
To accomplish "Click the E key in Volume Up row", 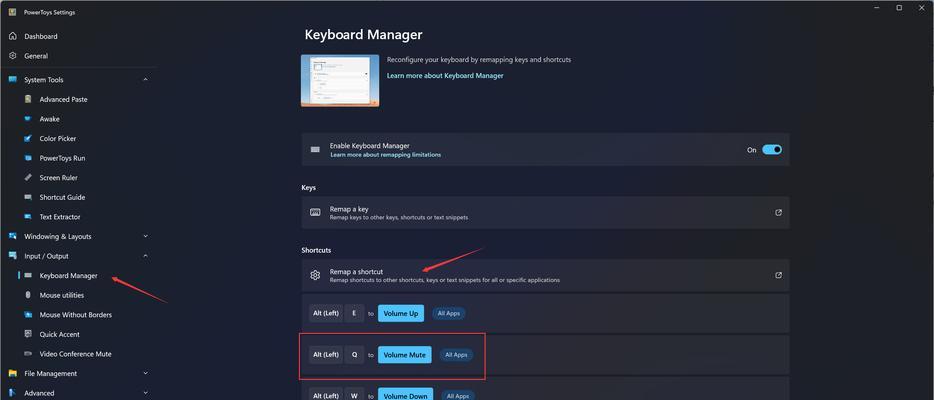I will [354, 313].
